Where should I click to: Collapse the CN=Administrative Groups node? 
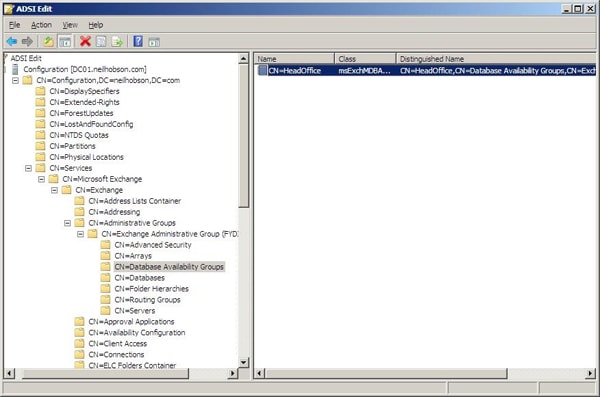click(67, 223)
